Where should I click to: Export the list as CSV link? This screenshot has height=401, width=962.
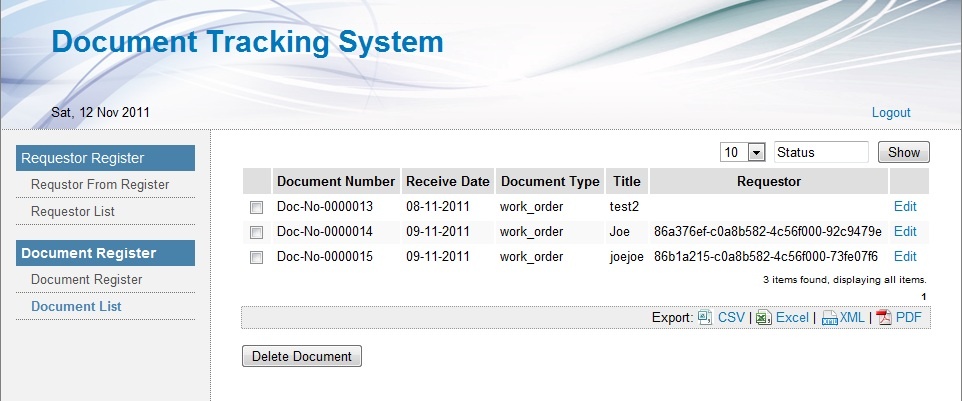[x=731, y=318]
